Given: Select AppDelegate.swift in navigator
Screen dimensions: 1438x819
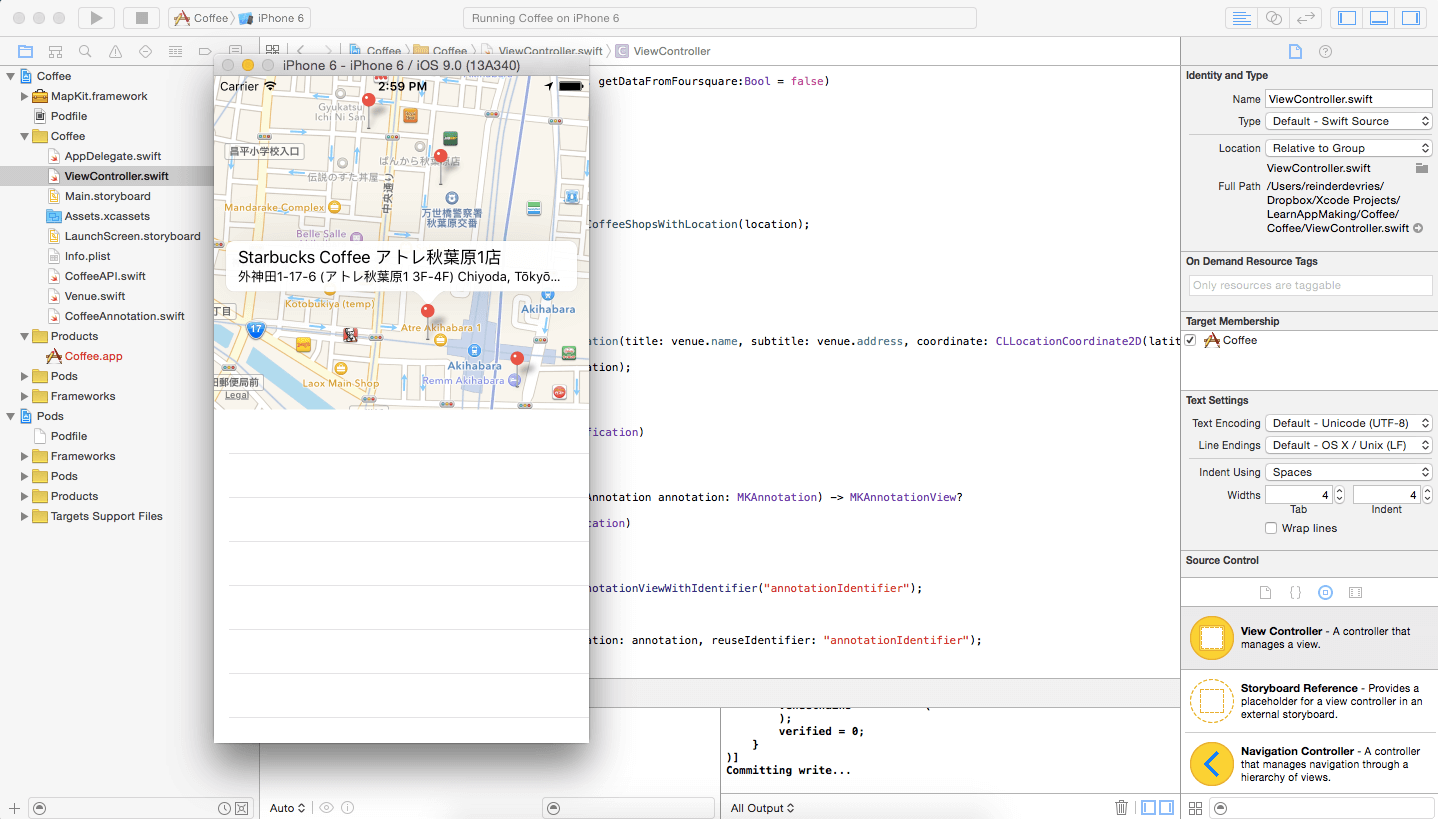Looking at the screenshot, I should click(112, 156).
